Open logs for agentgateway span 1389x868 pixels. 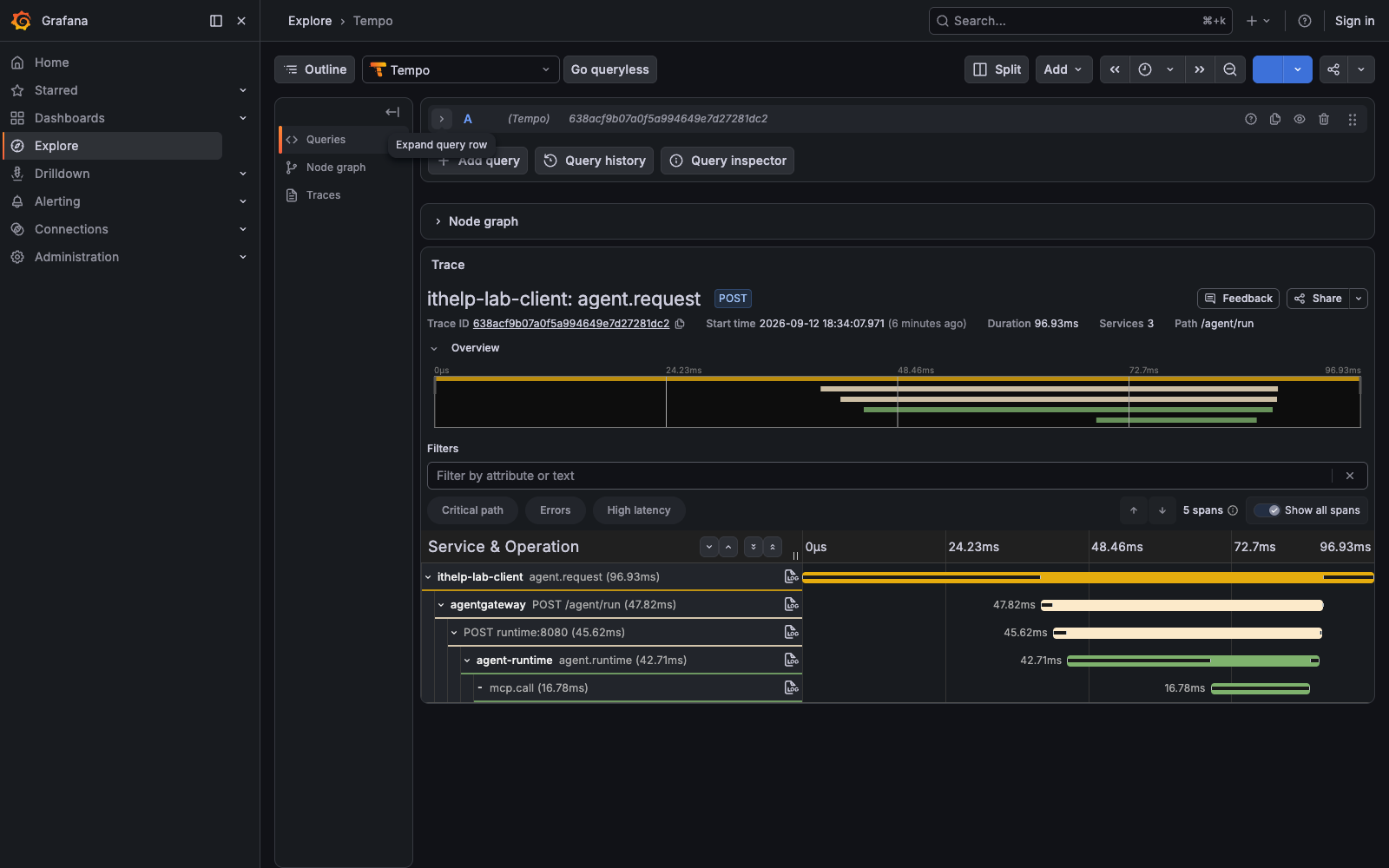tap(791, 604)
